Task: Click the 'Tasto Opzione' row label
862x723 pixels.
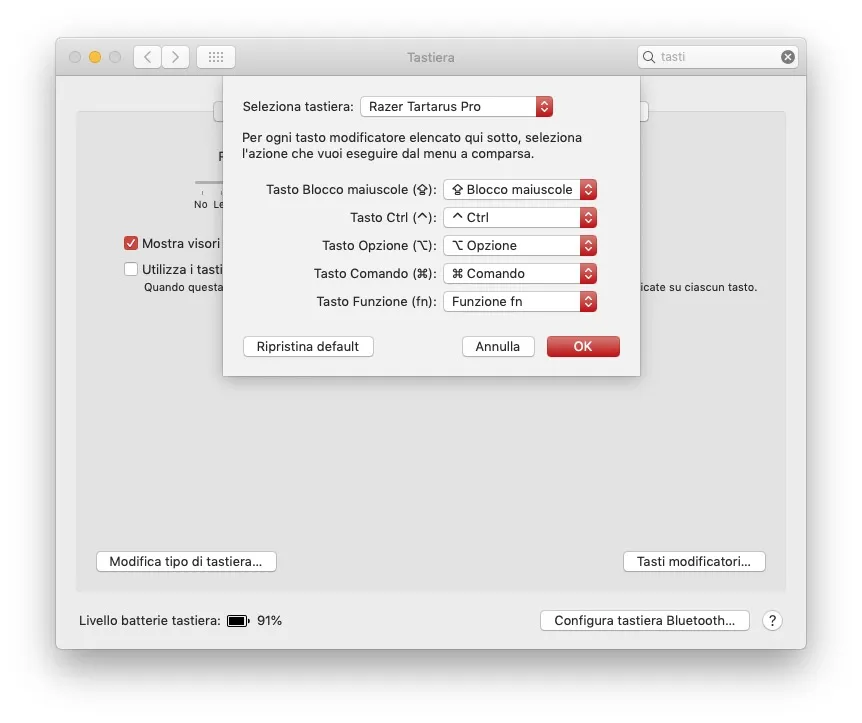Action: pyautogui.click(x=379, y=246)
